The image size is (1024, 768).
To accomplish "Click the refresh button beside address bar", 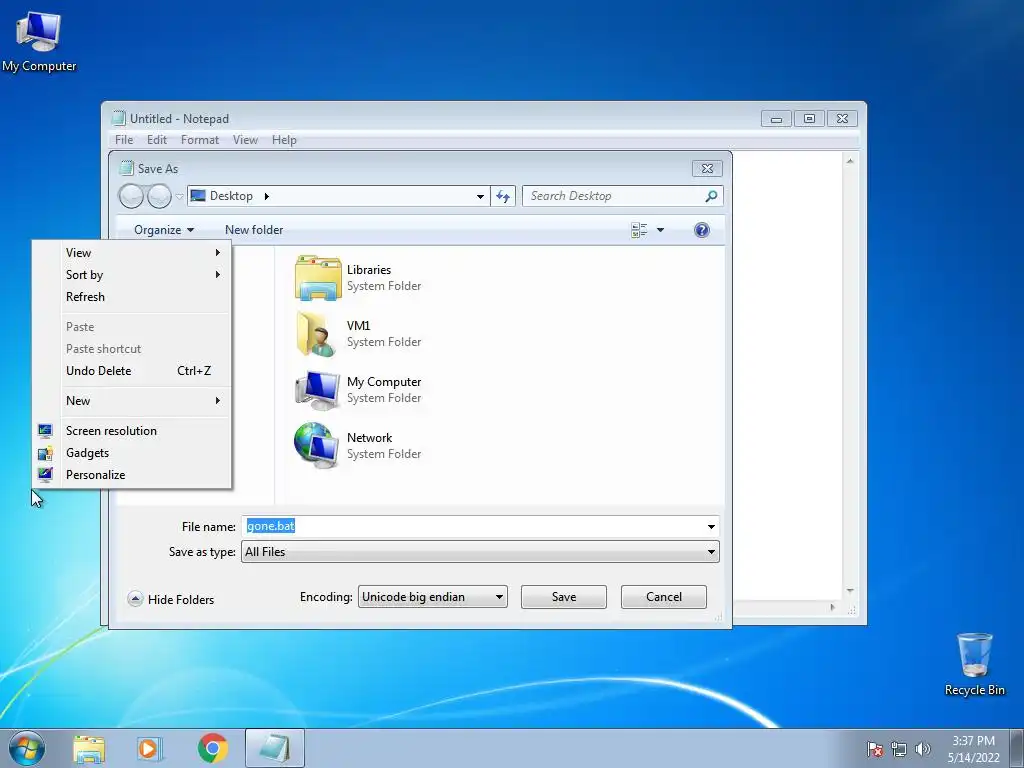I will point(503,196).
